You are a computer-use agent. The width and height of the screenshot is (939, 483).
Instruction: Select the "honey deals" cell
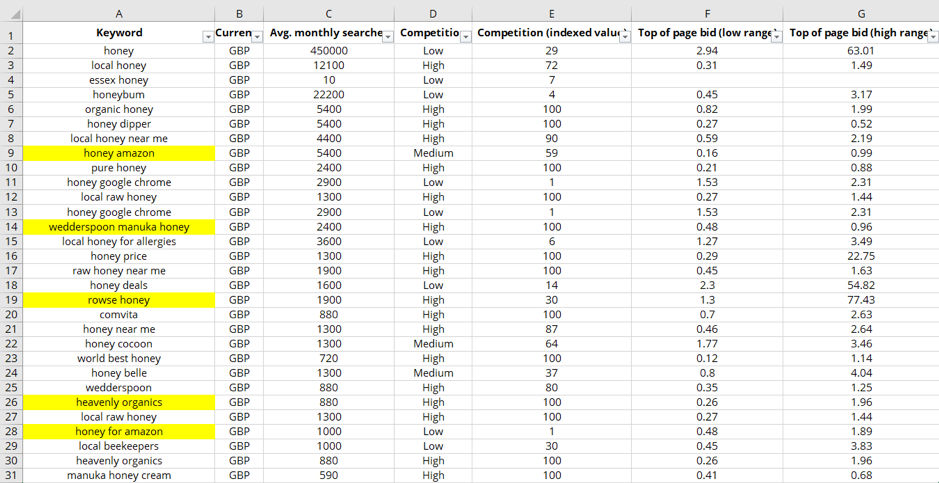(119, 285)
